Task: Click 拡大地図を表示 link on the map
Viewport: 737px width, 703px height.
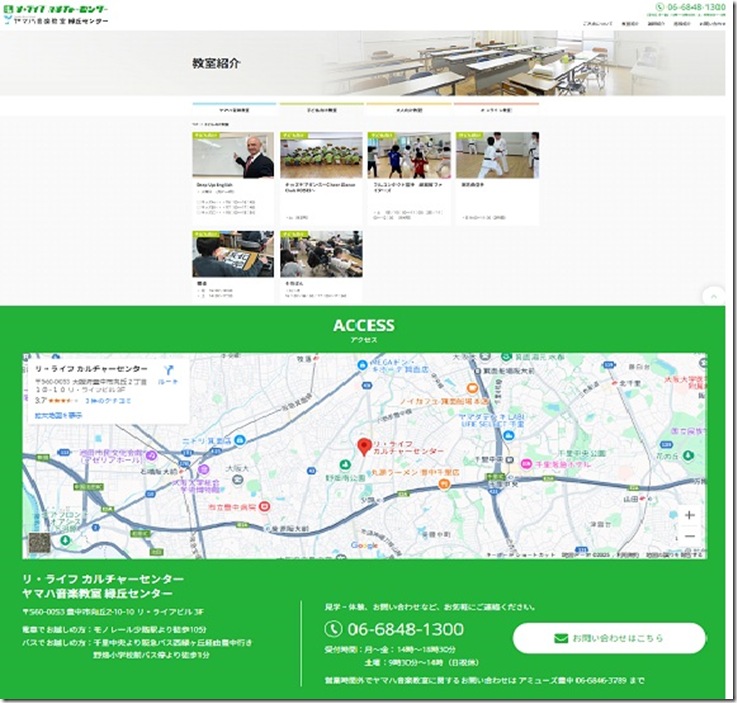Action: click(60, 414)
